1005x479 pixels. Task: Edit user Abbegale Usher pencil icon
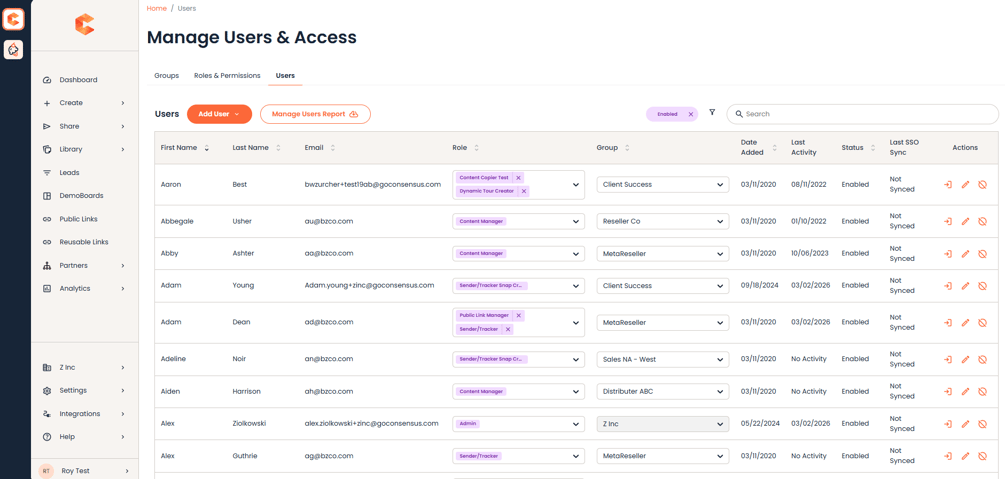[965, 221]
